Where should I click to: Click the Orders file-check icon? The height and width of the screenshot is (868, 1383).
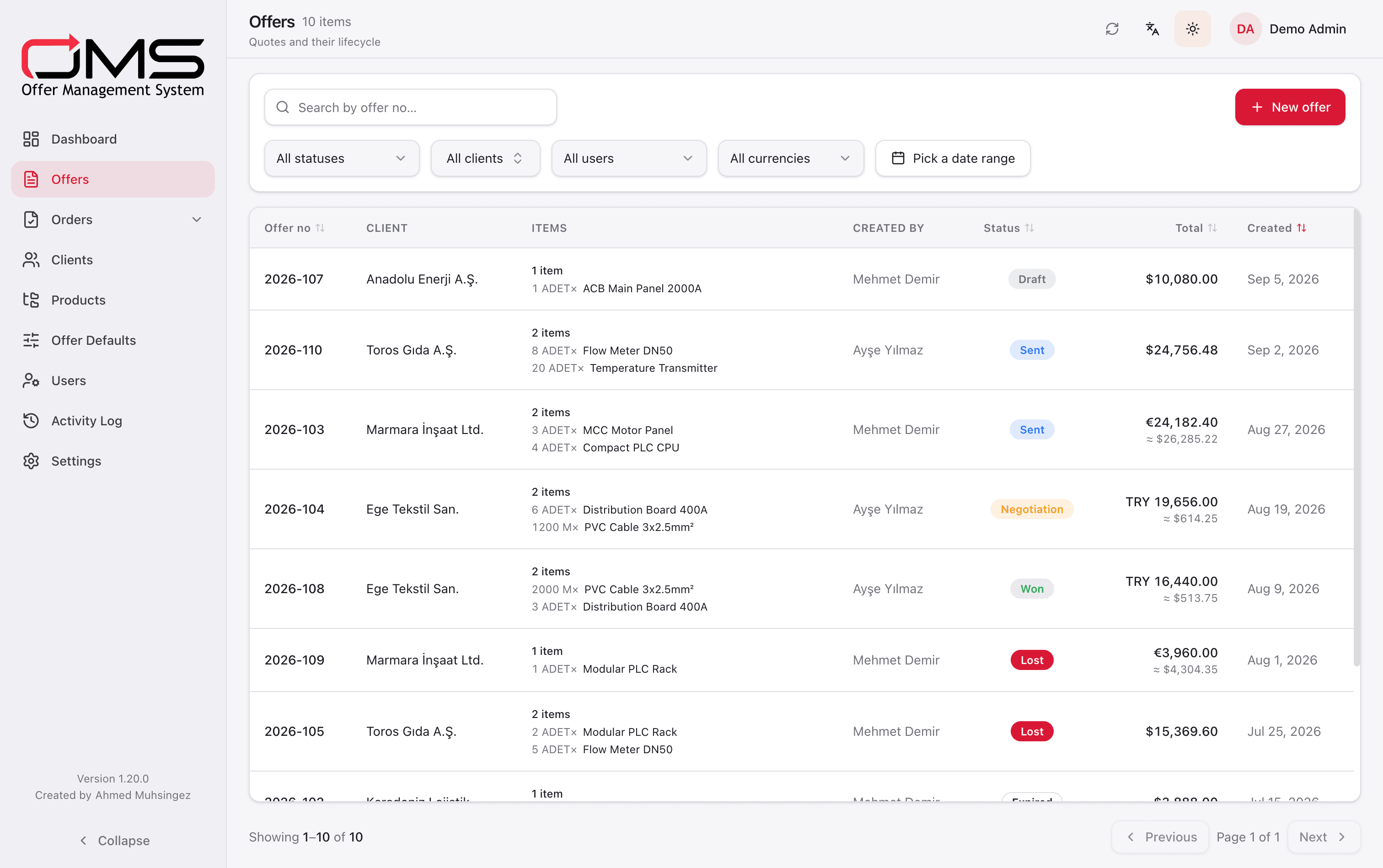[x=31, y=220]
